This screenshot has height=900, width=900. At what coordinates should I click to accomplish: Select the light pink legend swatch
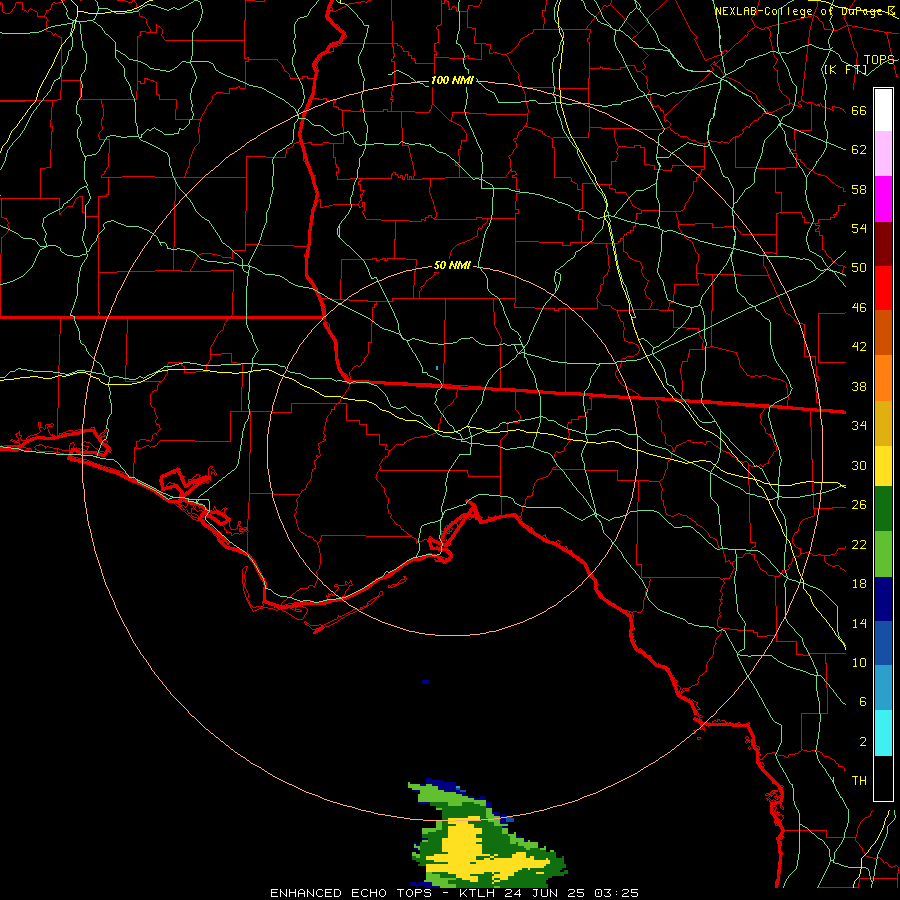pyautogui.click(x=883, y=154)
